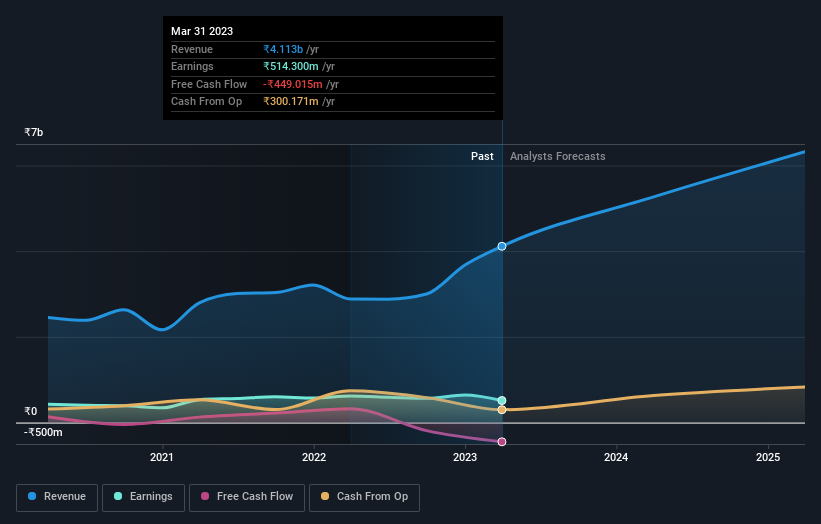Click the ₹7b y-axis label
821x524 pixels.
pyautogui.click(x=34, y=132)
